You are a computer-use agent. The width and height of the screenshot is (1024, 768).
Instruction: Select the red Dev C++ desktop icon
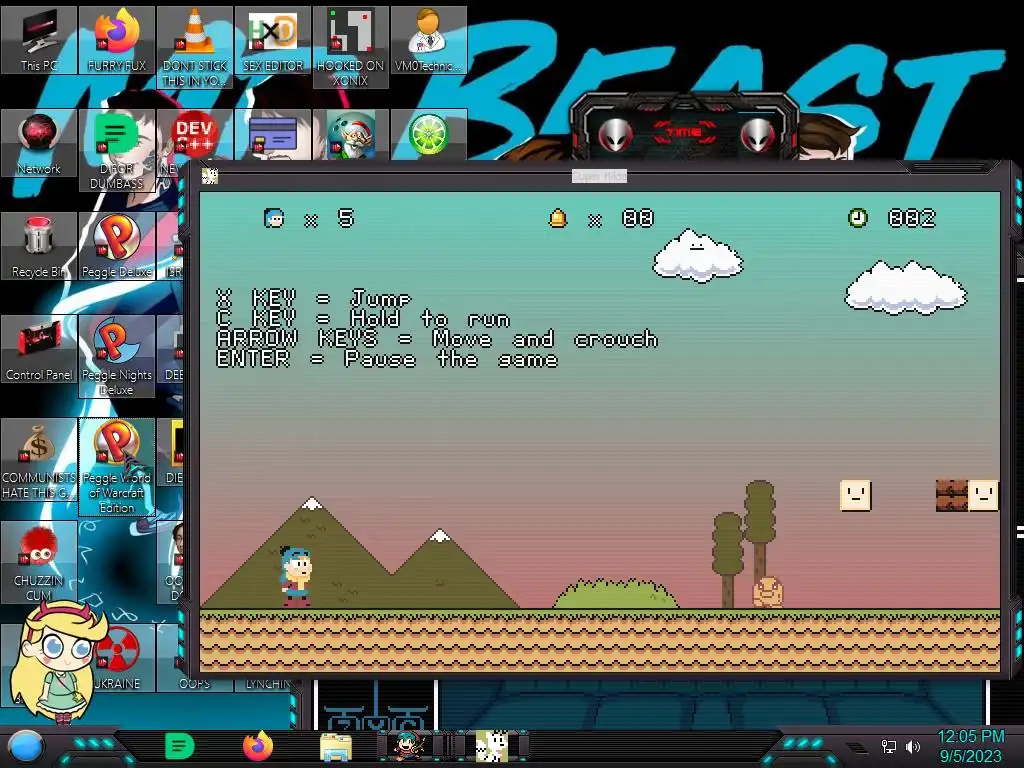[x=195, y=136]
